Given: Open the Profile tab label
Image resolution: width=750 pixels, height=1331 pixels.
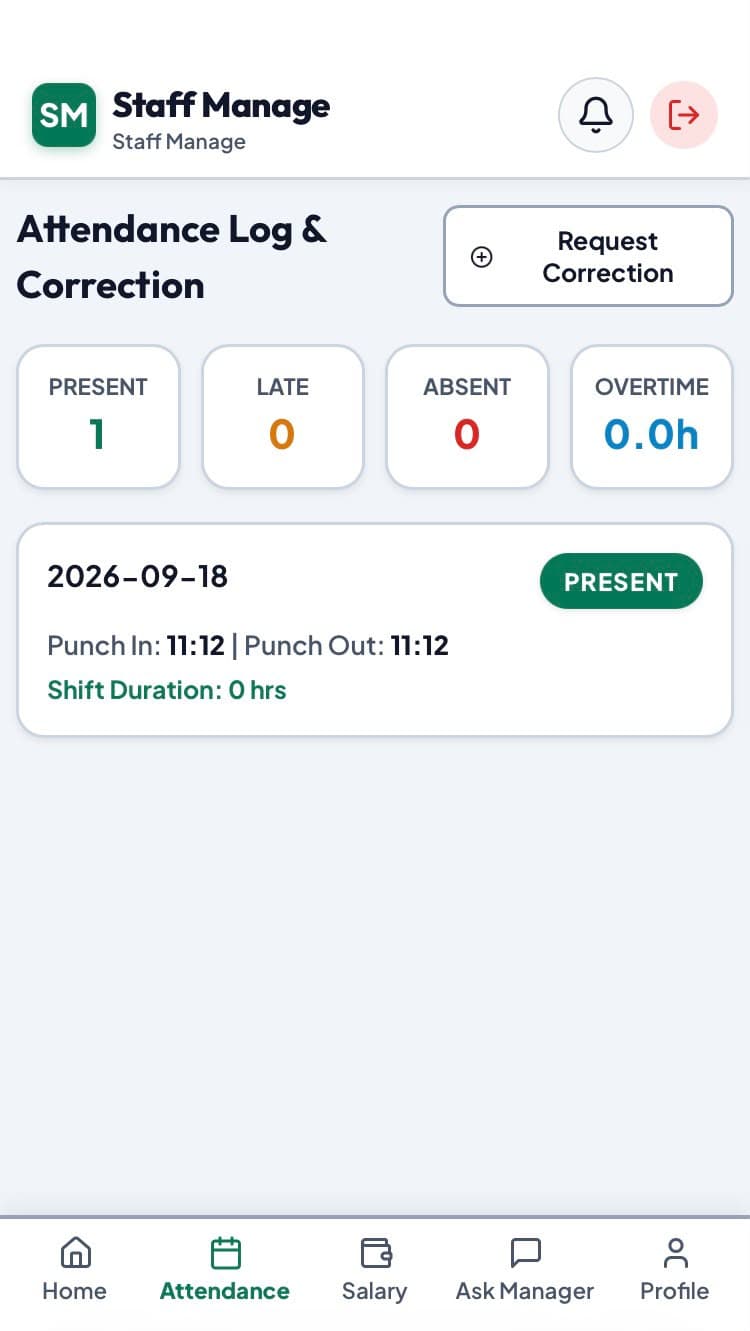Looking at the screenshot, I should pyautogui.click(x=675, y=1291).
